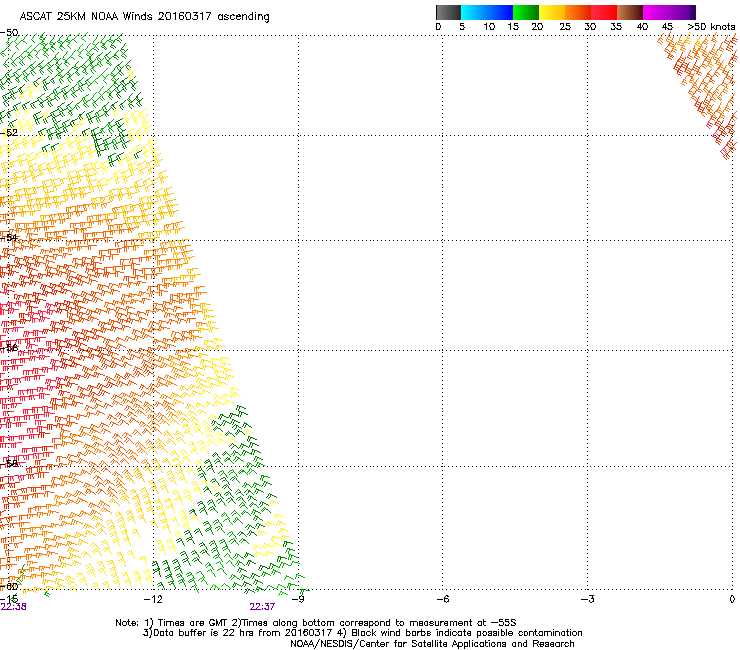Click the '-6' longitude label
Screen dimensions: 740x650
[x=442, y=599]
